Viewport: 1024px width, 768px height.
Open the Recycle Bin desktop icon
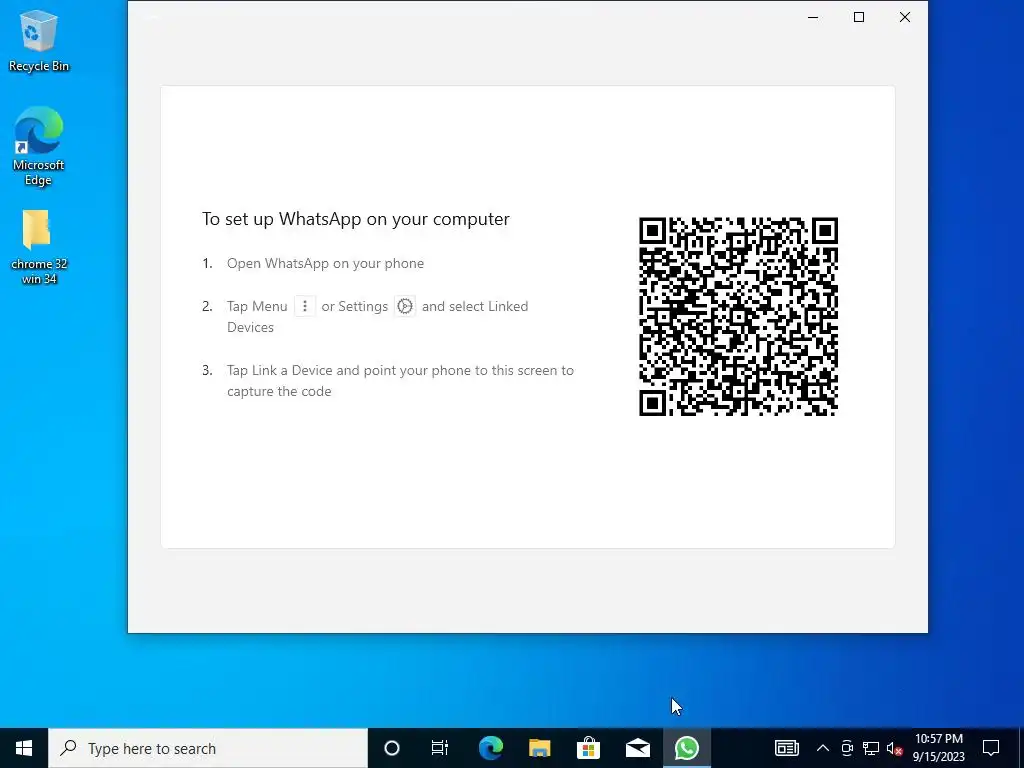click(39, 40)
